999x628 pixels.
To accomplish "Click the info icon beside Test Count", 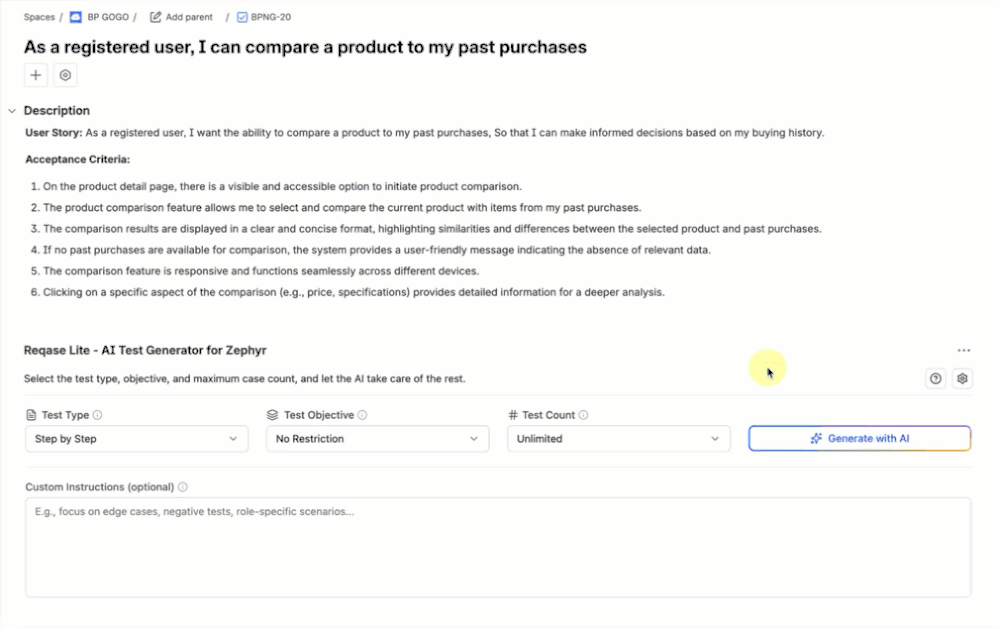I will point(583,415).
